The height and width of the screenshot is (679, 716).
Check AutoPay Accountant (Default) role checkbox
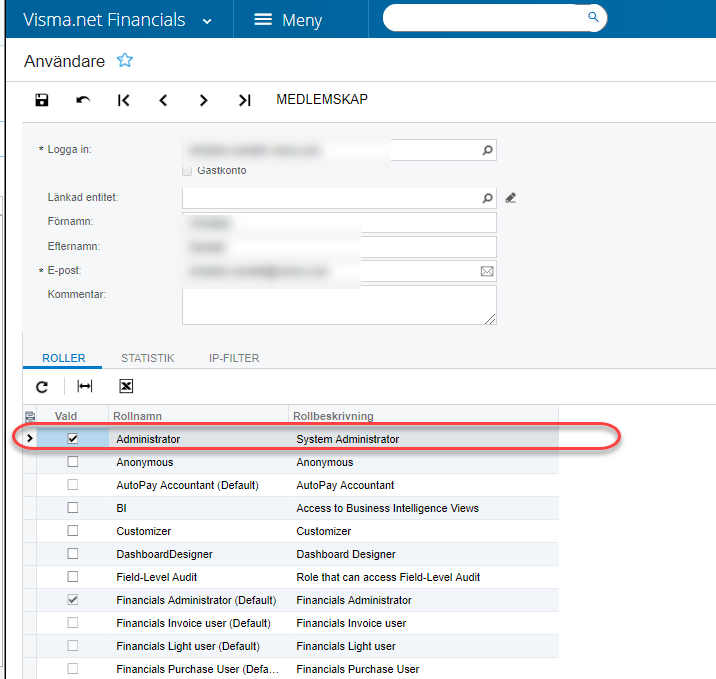(73, 484)
